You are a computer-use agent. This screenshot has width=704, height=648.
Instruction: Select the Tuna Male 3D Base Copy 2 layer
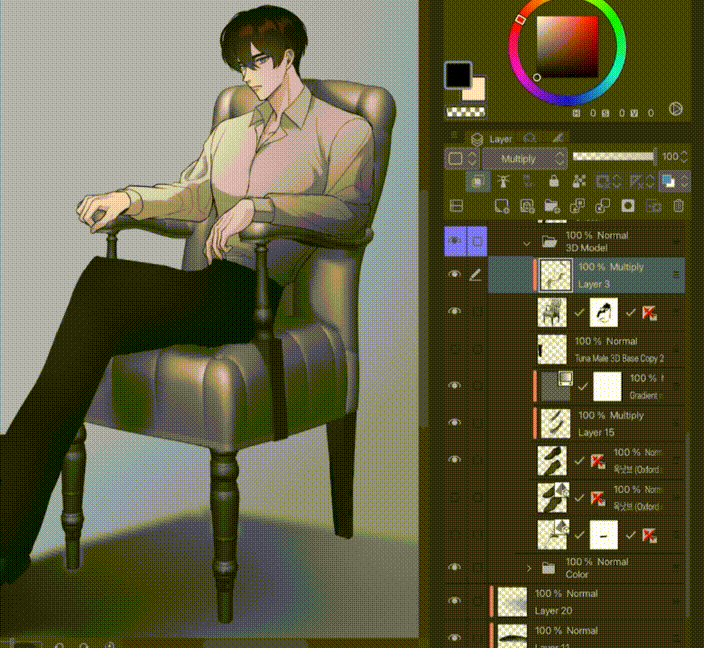[x=586, y=349]
